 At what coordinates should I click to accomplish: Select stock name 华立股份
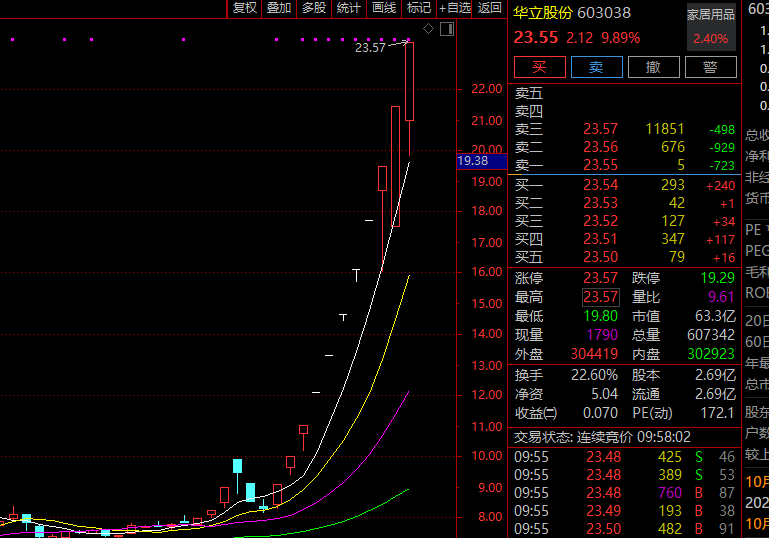click(x=542, y=13)
